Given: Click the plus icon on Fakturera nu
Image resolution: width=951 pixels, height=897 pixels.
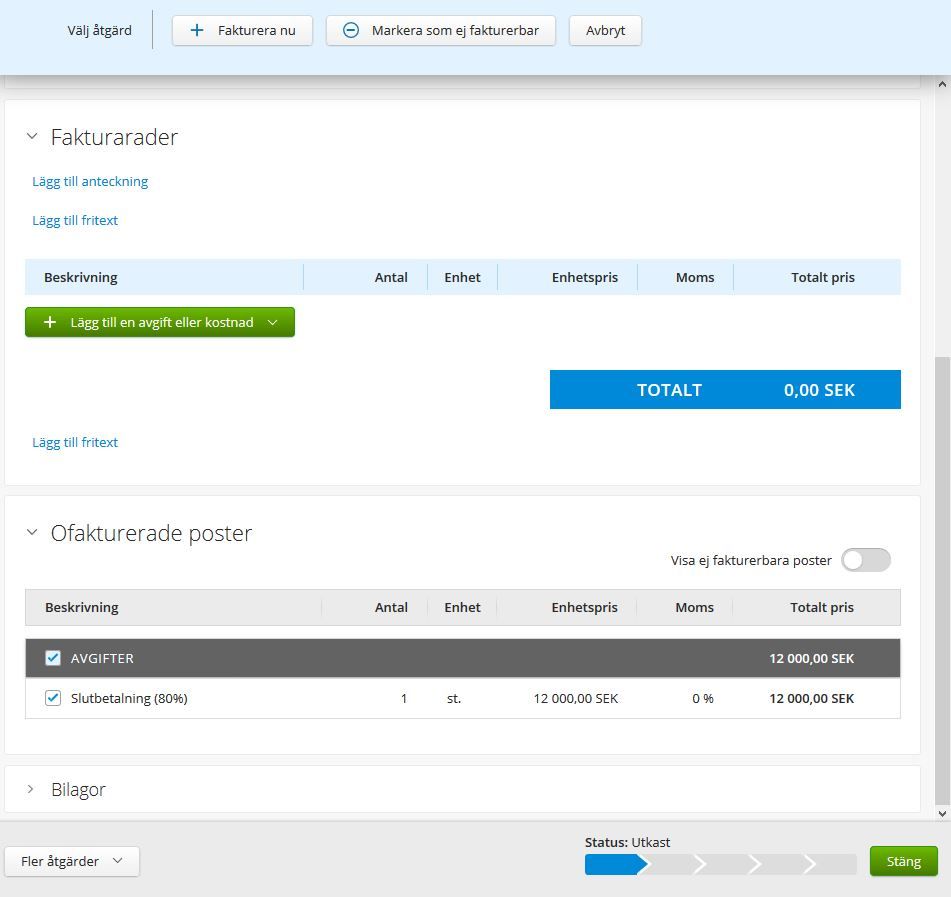Looking at the screenshot, I should tap(197, 30).
